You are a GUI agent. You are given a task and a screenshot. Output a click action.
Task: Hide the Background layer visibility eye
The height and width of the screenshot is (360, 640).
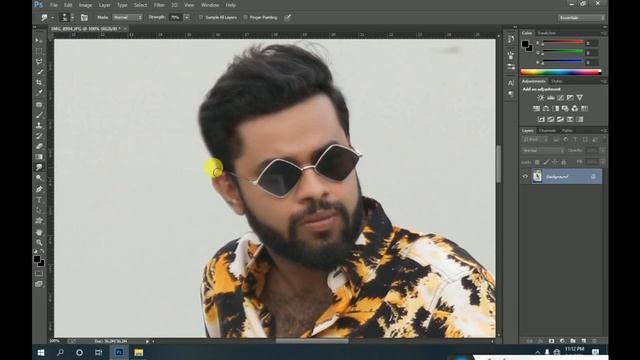point(525,177)
